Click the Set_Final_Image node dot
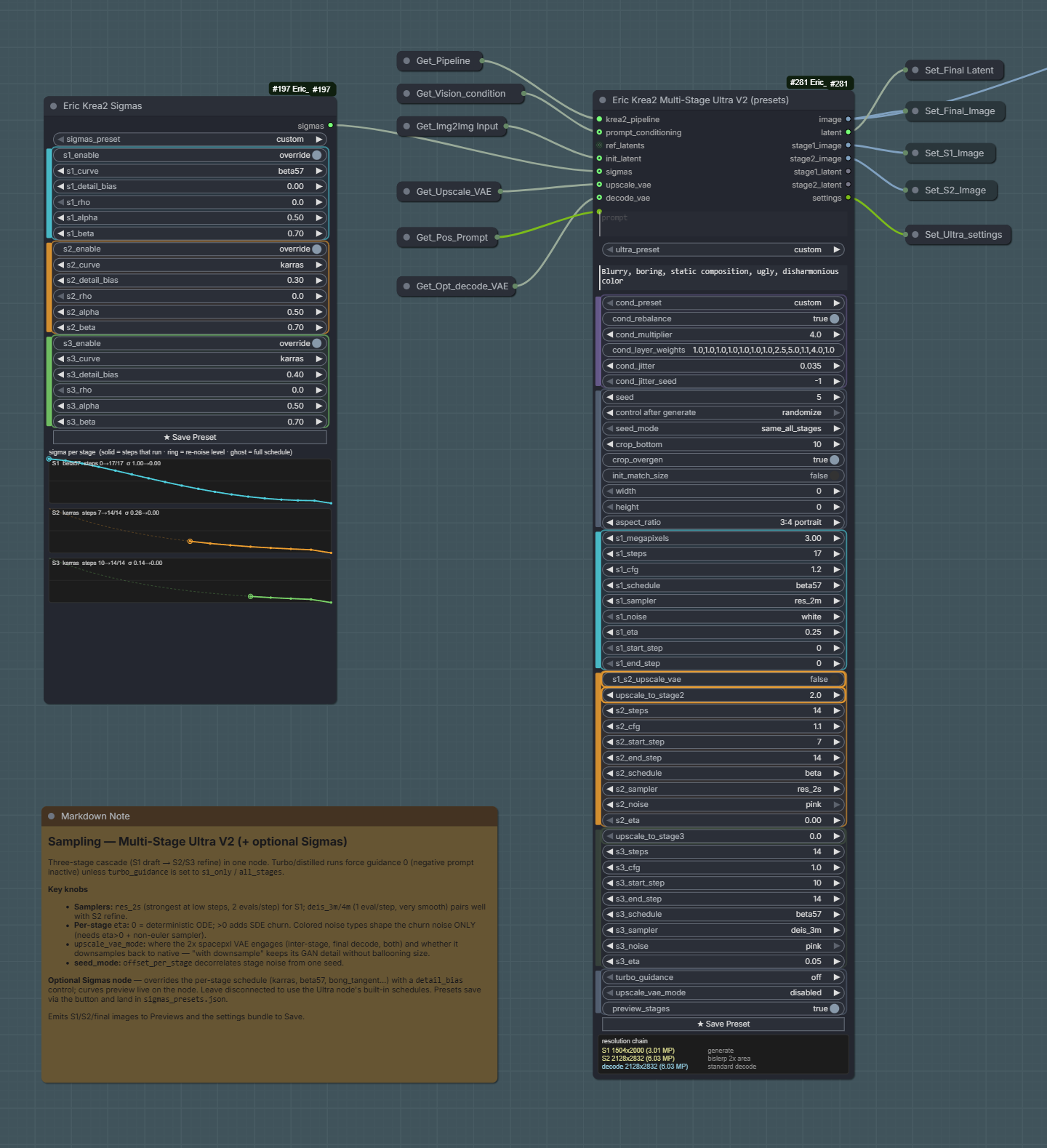Viewport: 1047px width, 1148px height. point(915,111)
